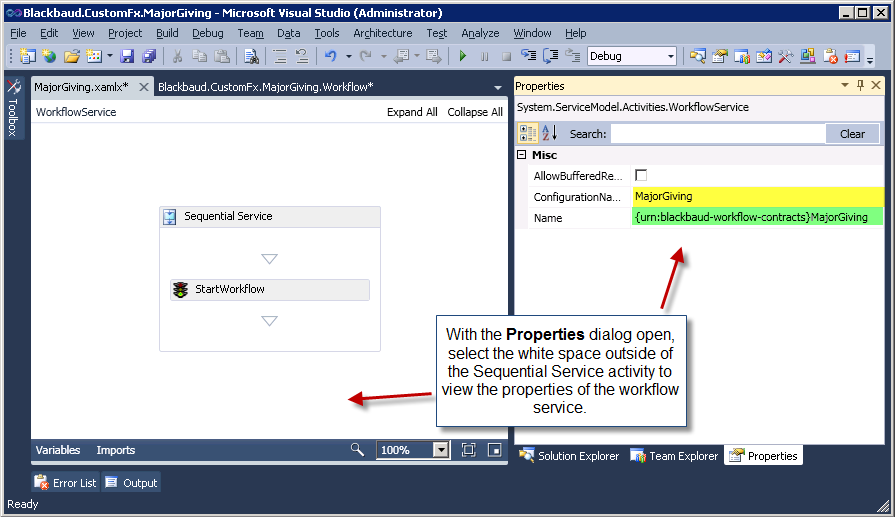Click Expand All in the designer

pos(412,112)
